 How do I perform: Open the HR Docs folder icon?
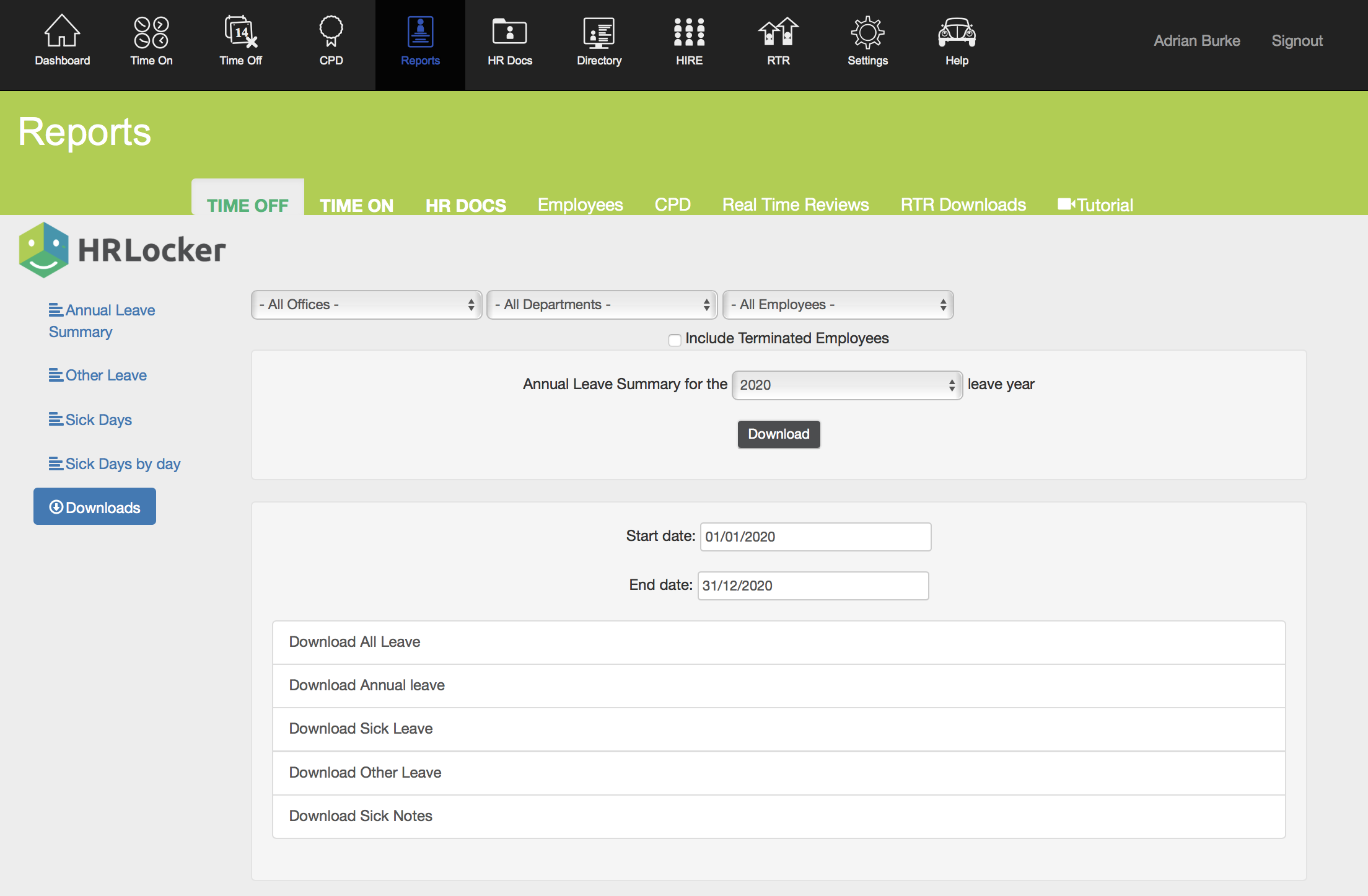[509, 32]
